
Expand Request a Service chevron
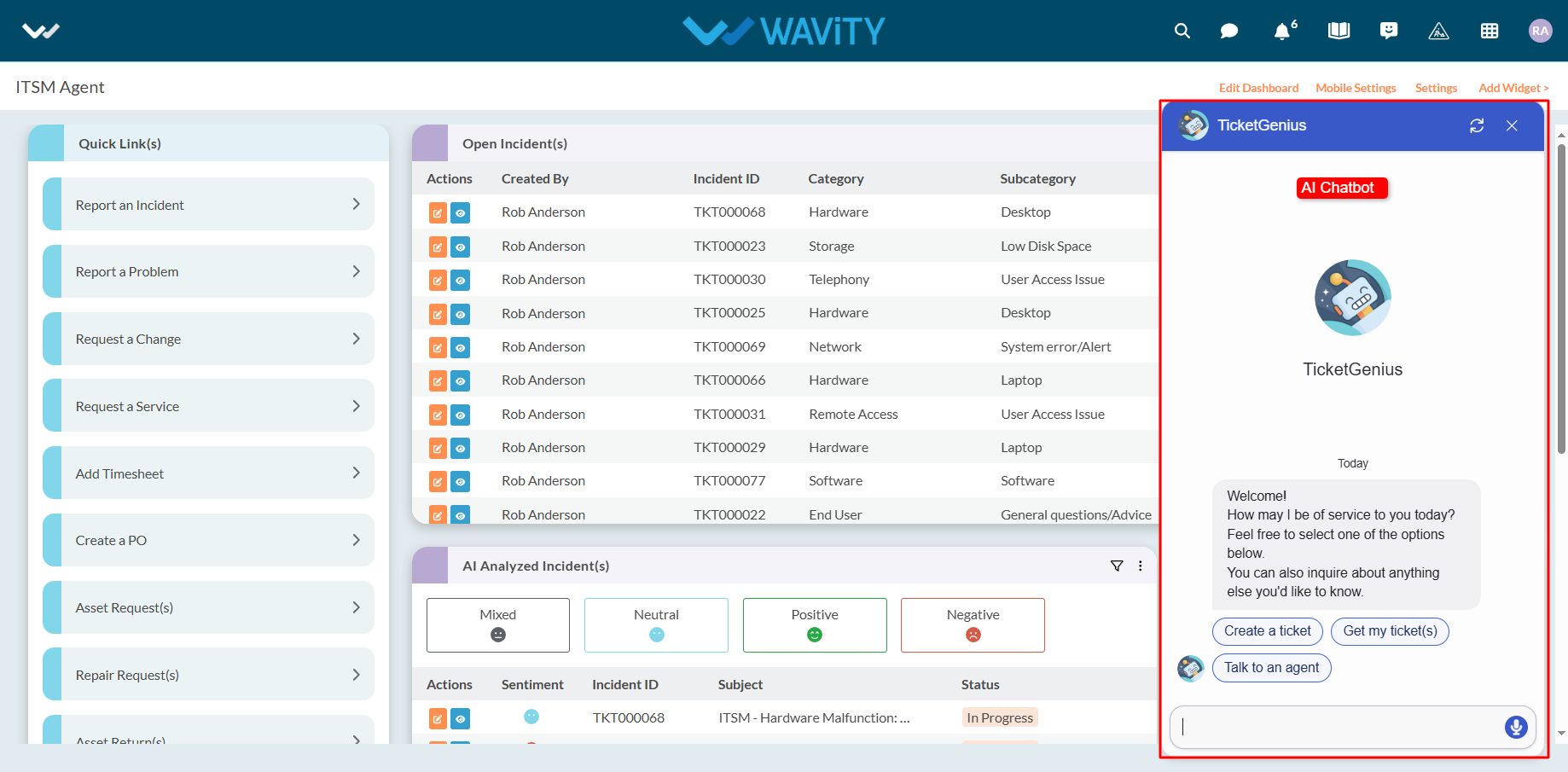(x=357, y=406)
